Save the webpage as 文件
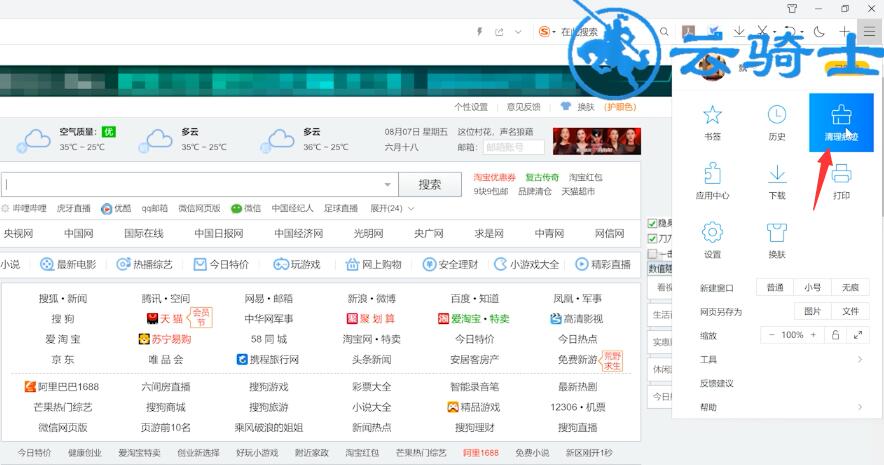The image size is (884, 465). pos(850,311)
